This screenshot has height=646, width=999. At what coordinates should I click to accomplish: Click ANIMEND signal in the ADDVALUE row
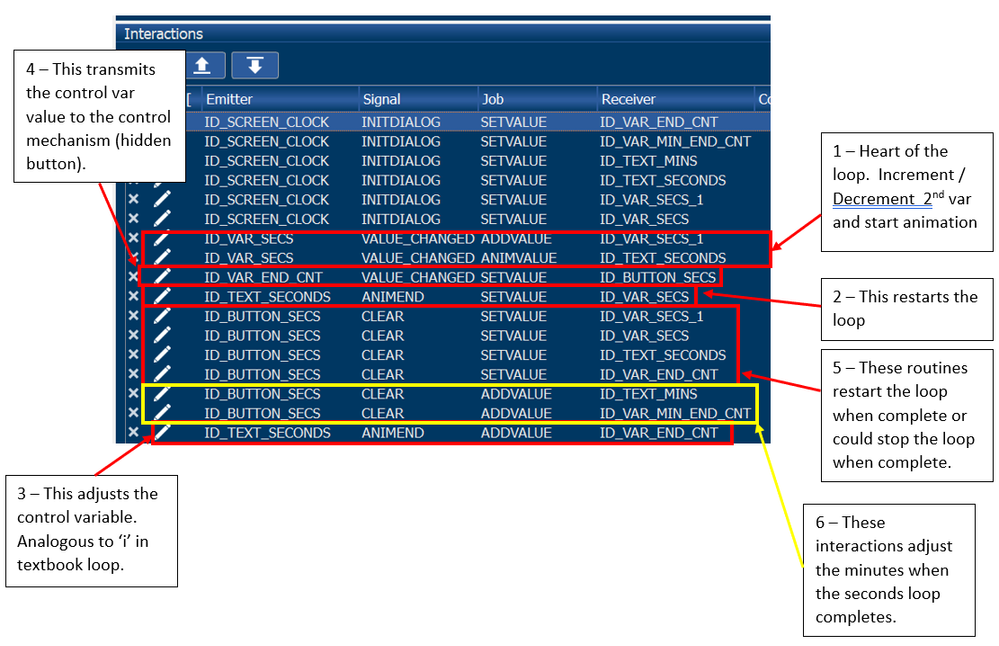coord(392,433)
